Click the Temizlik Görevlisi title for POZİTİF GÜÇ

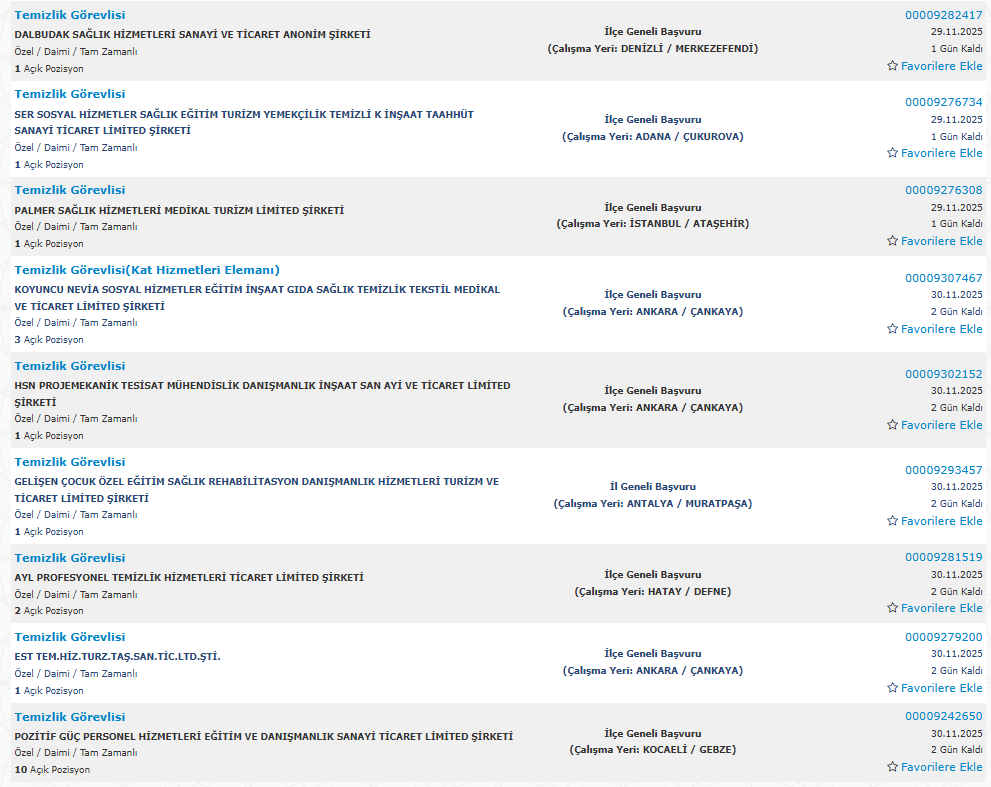[70, 717]
